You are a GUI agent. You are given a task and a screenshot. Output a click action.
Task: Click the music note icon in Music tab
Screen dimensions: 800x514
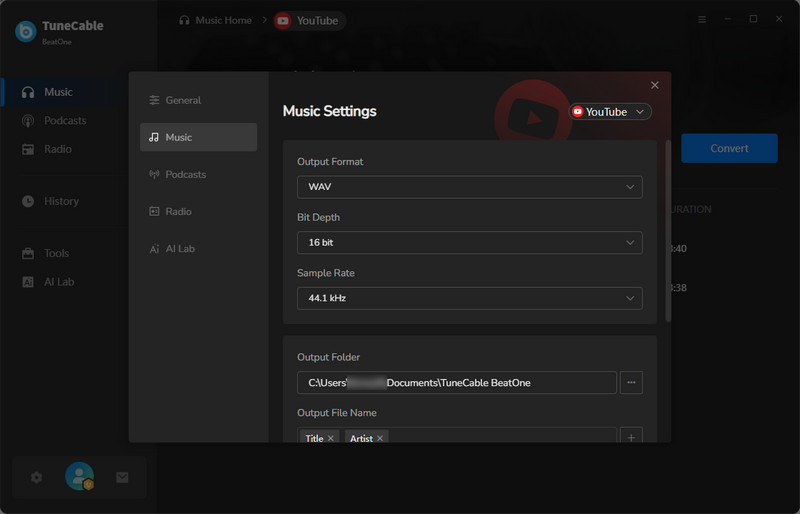click(154, 137)
